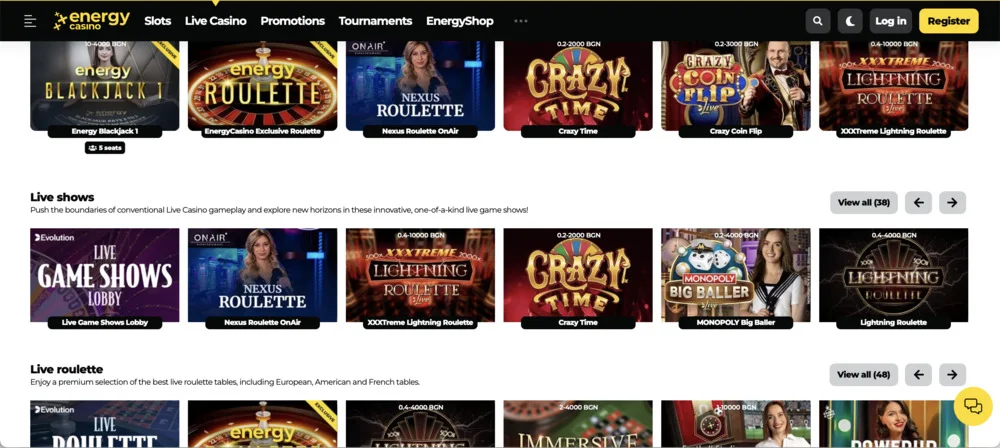Show previous Live shows games
1000x448 pixels.
point(918,202)
